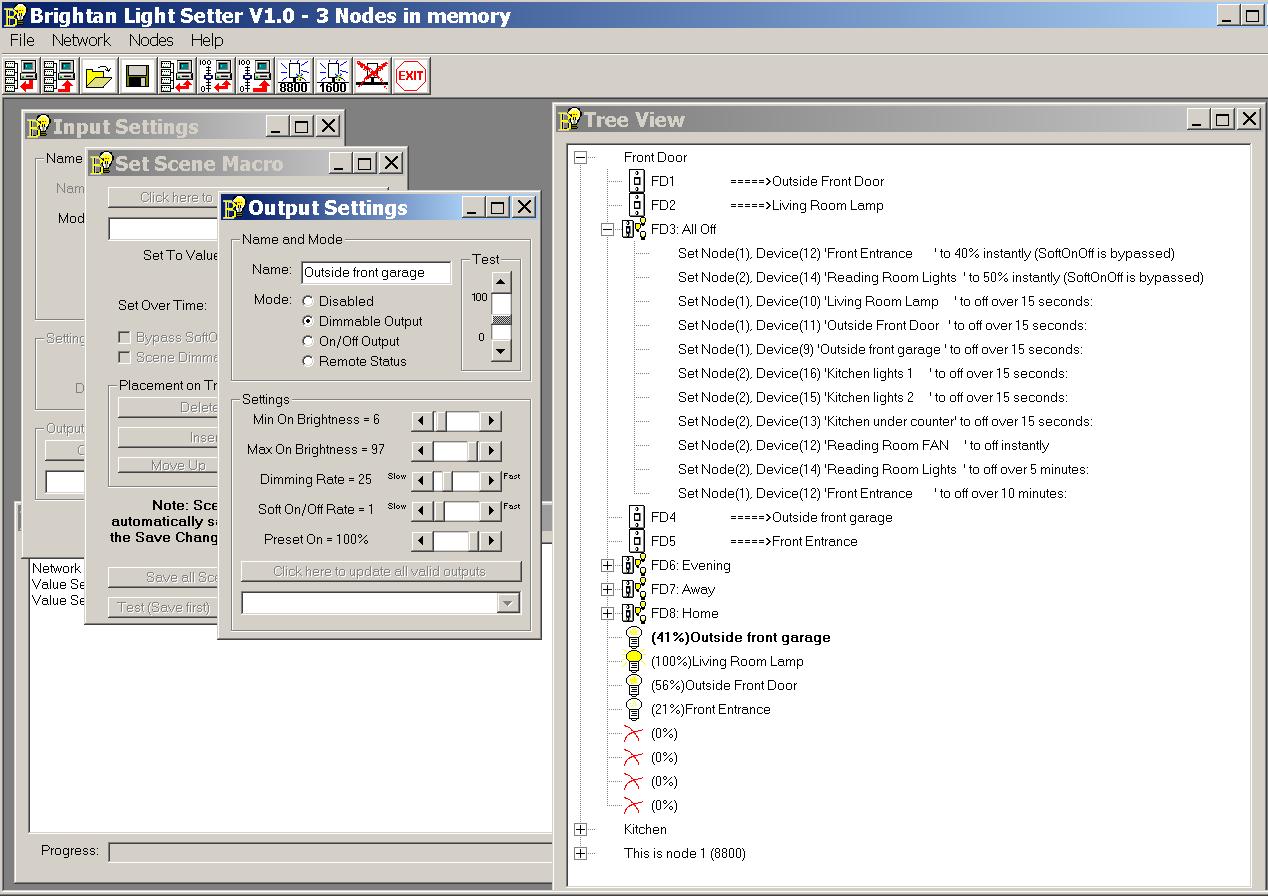Choose Remote Status output mode

308,361
